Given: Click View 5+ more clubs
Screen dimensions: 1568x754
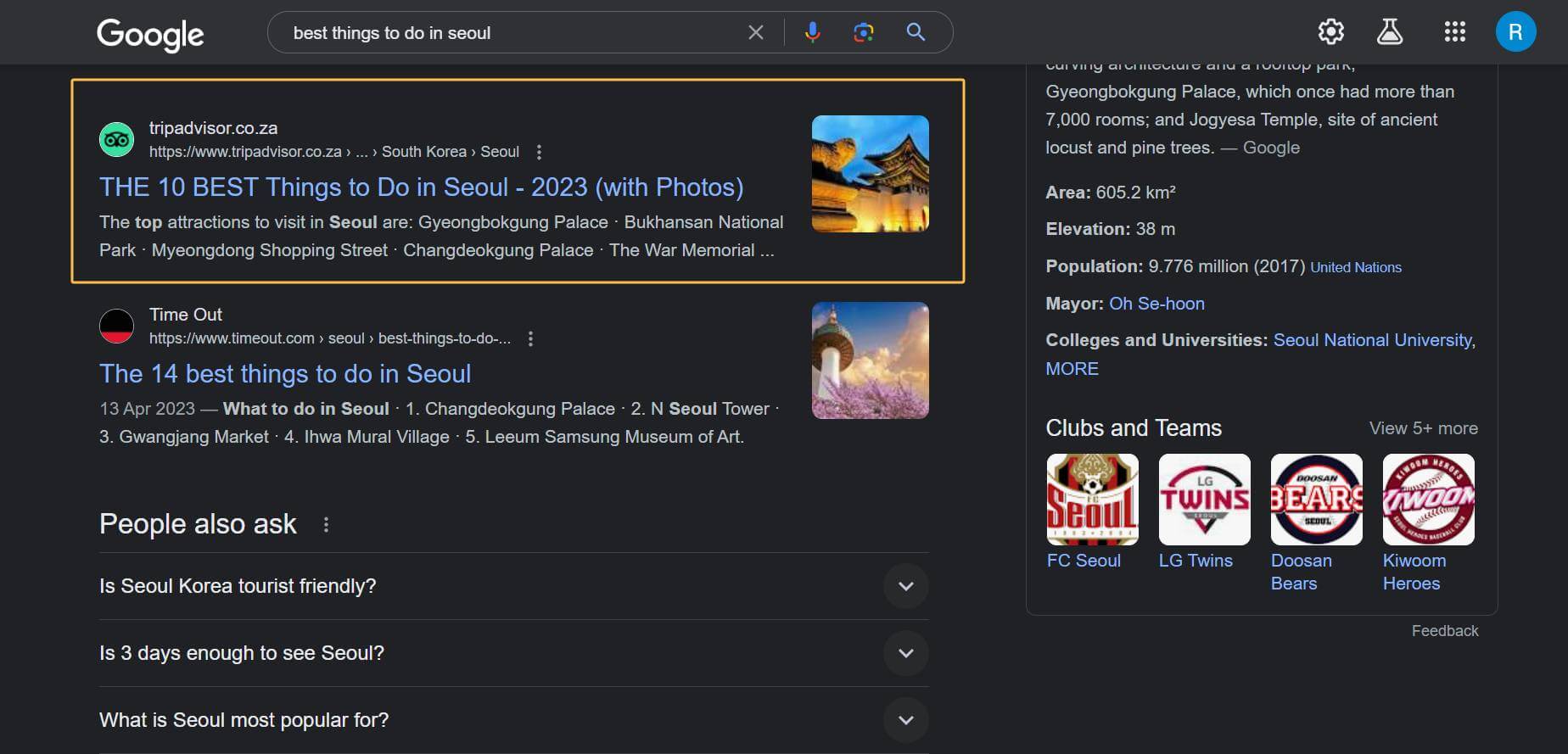Looking at the screenshot, I should coord(1423,428).
